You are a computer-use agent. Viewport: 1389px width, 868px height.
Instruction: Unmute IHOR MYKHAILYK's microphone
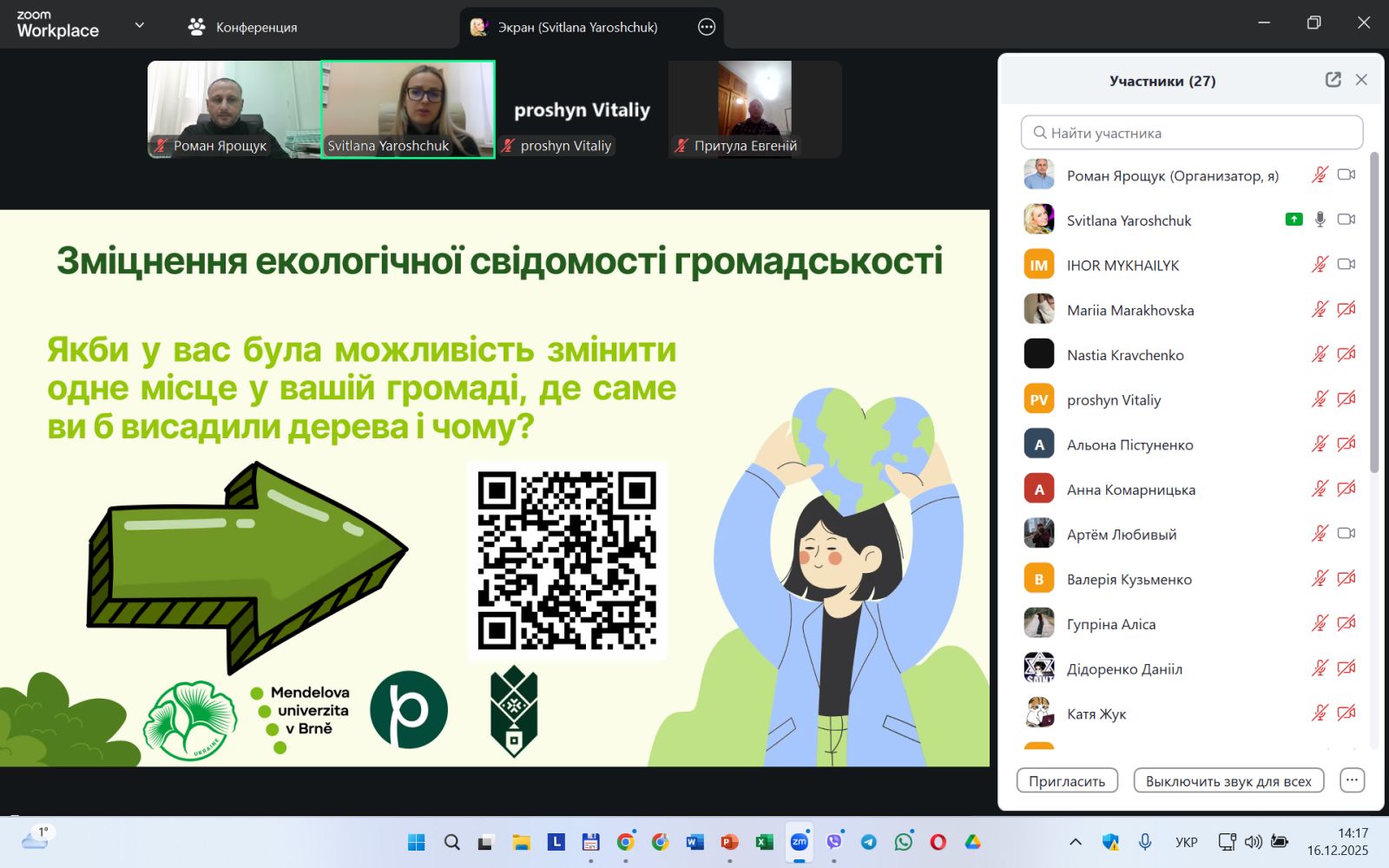pos(1320,265)
